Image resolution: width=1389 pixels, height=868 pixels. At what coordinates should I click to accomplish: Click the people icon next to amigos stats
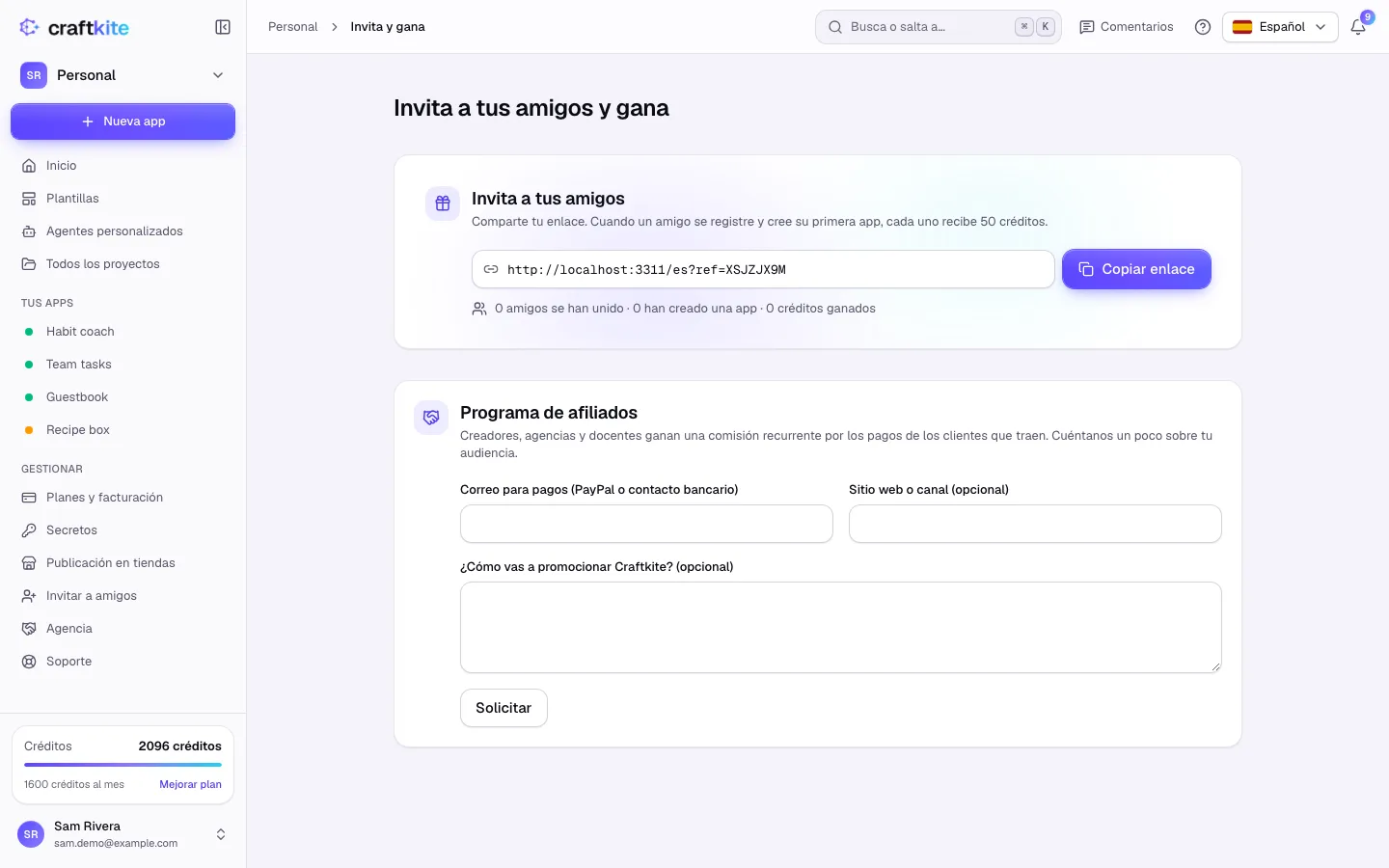click(479, 309)
